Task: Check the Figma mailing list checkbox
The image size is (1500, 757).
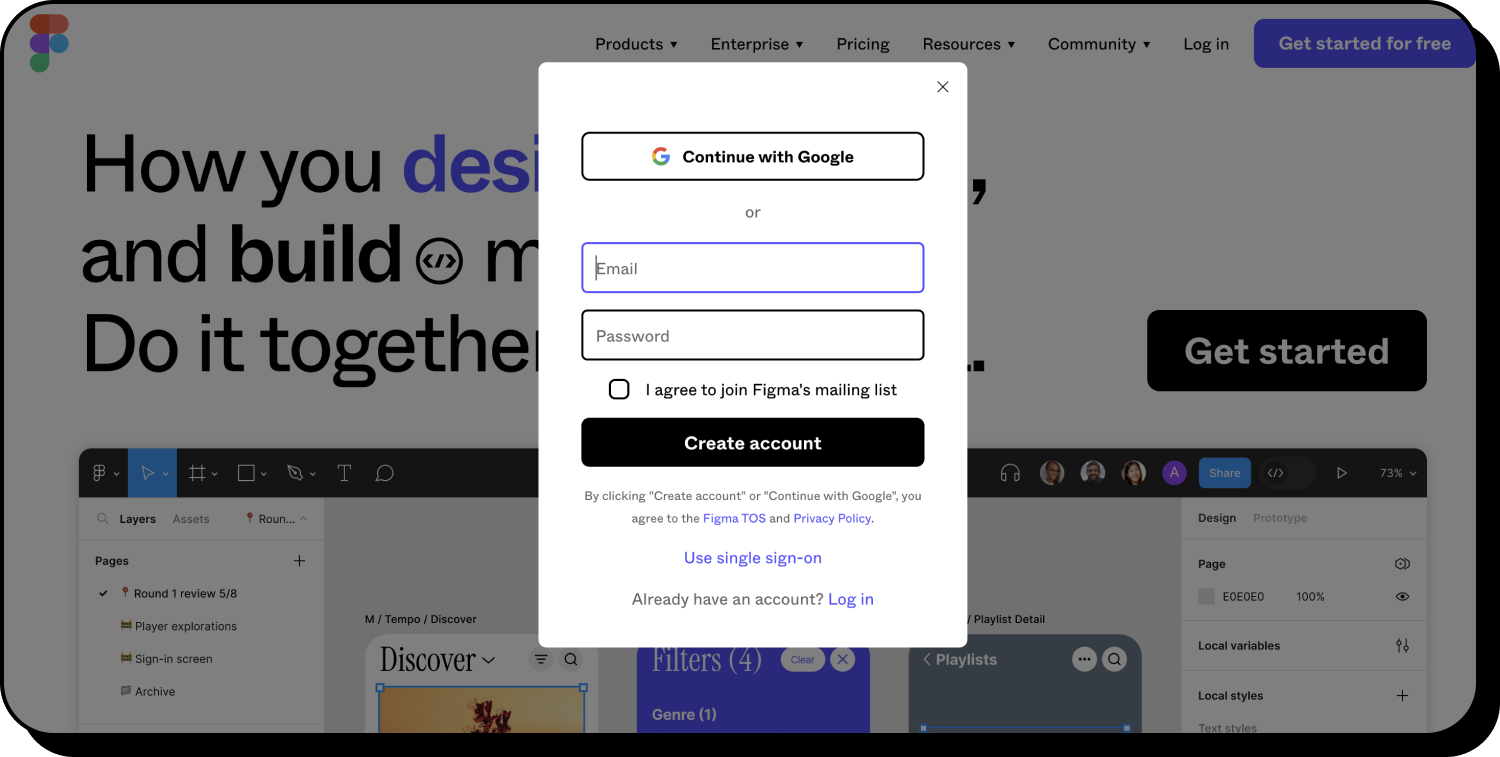Action: pos(619,389)
